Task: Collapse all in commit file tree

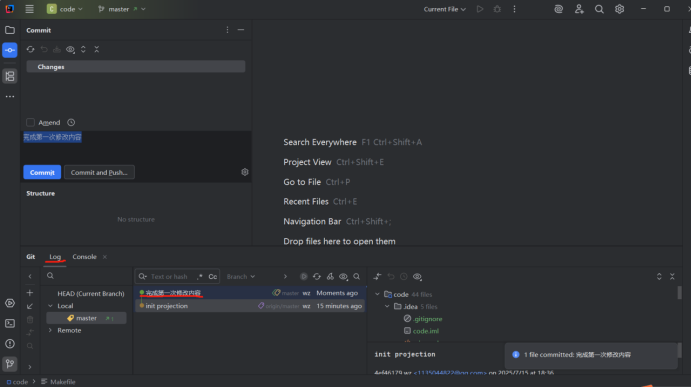Action: 672,276
